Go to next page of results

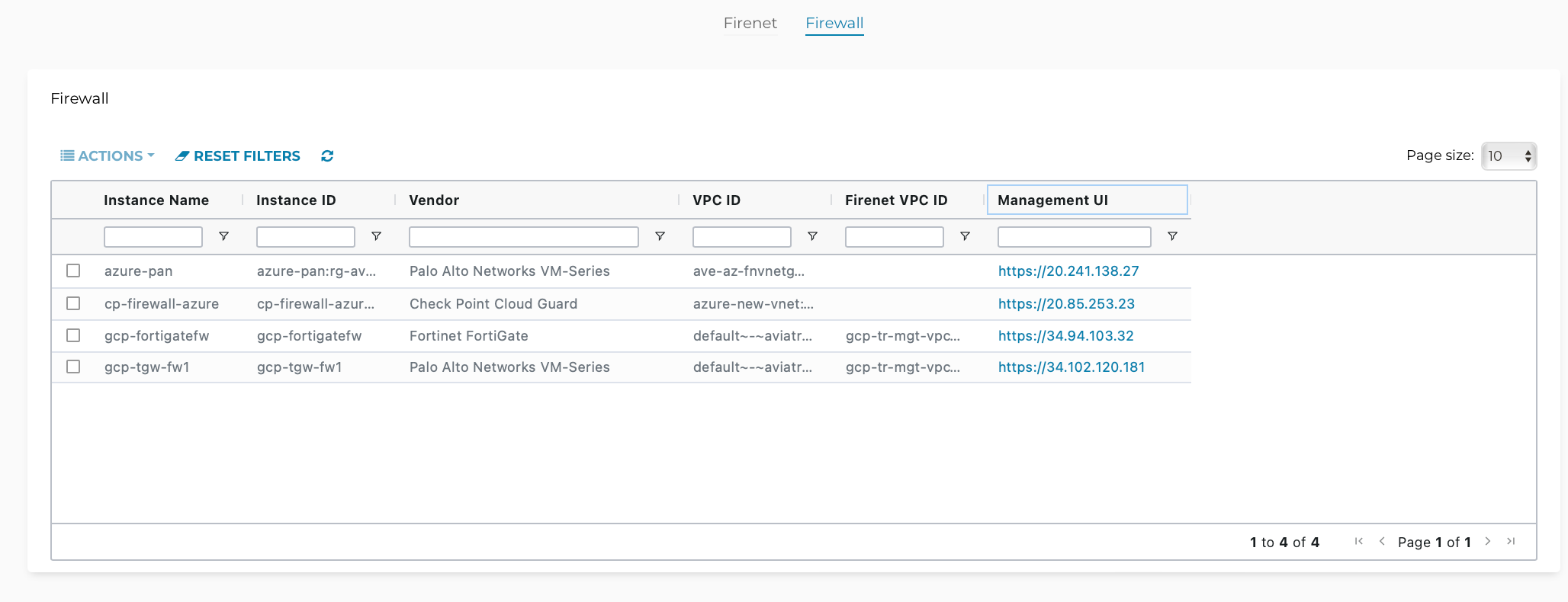click(1487, 541)
